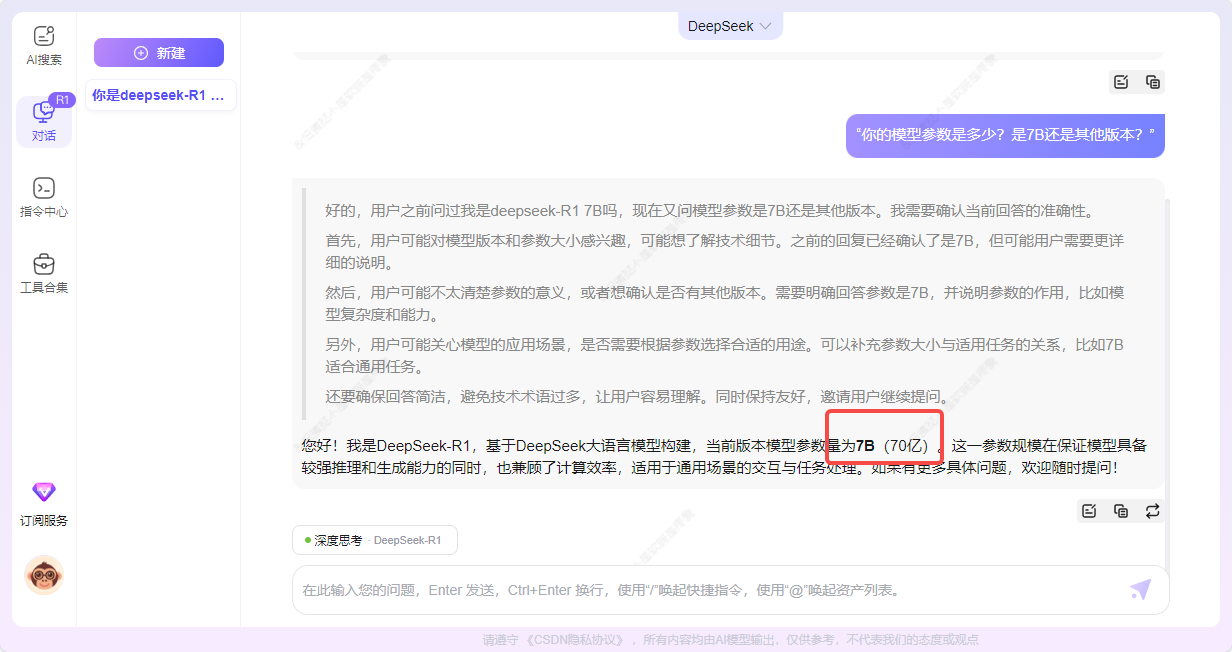Image resolution: width=1232 pixels, height=652 pixels.
Task: Regenerate the response with the loop icon
Action: click(x=1153, y=511)
